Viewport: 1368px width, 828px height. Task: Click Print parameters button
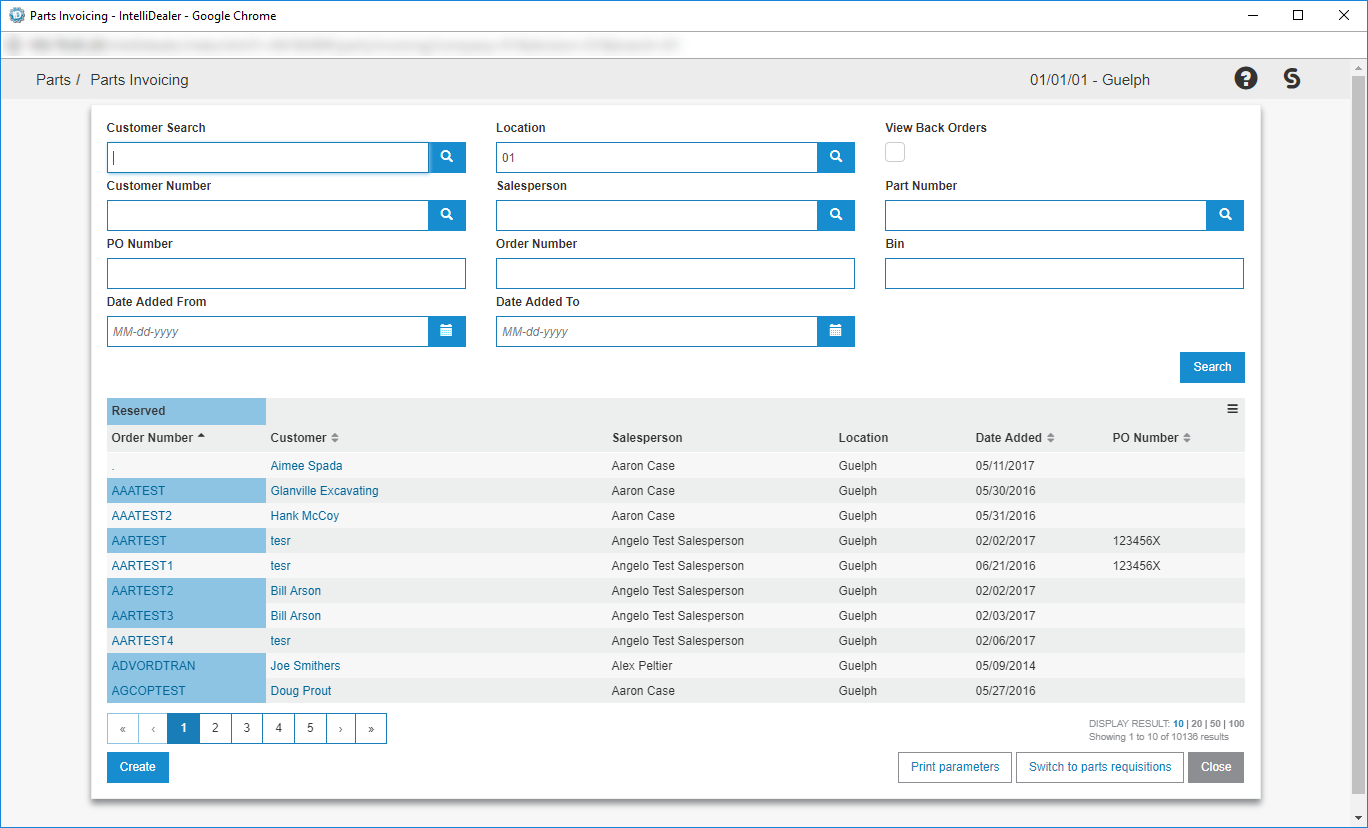[x=955, y=767]
